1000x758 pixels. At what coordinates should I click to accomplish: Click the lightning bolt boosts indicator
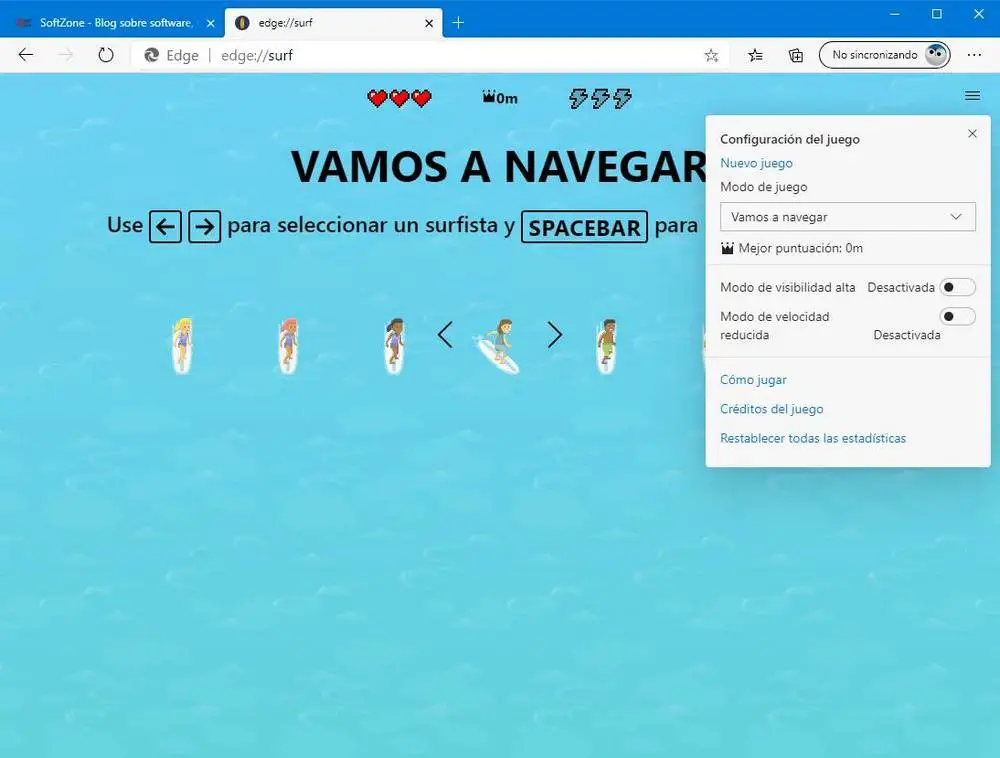pos(600,98)
